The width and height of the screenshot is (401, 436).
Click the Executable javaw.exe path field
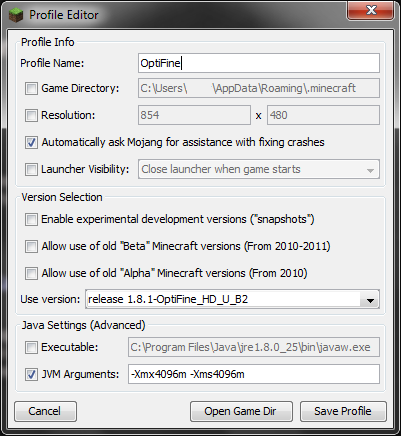click(x=254, y=347)
